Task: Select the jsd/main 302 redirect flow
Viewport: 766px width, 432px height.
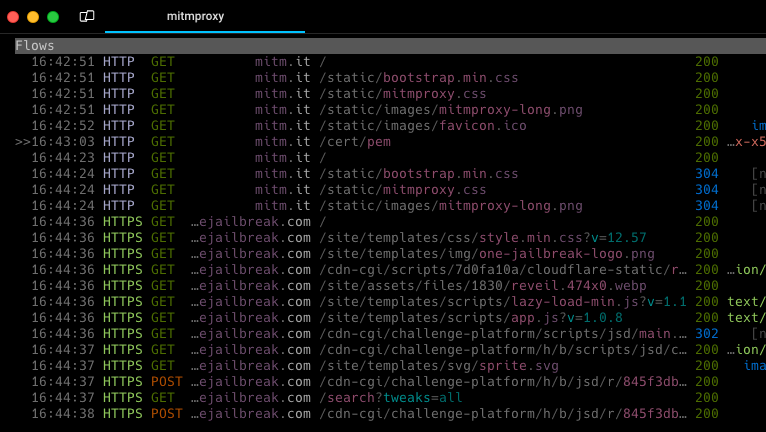Action: click(390, 334)
